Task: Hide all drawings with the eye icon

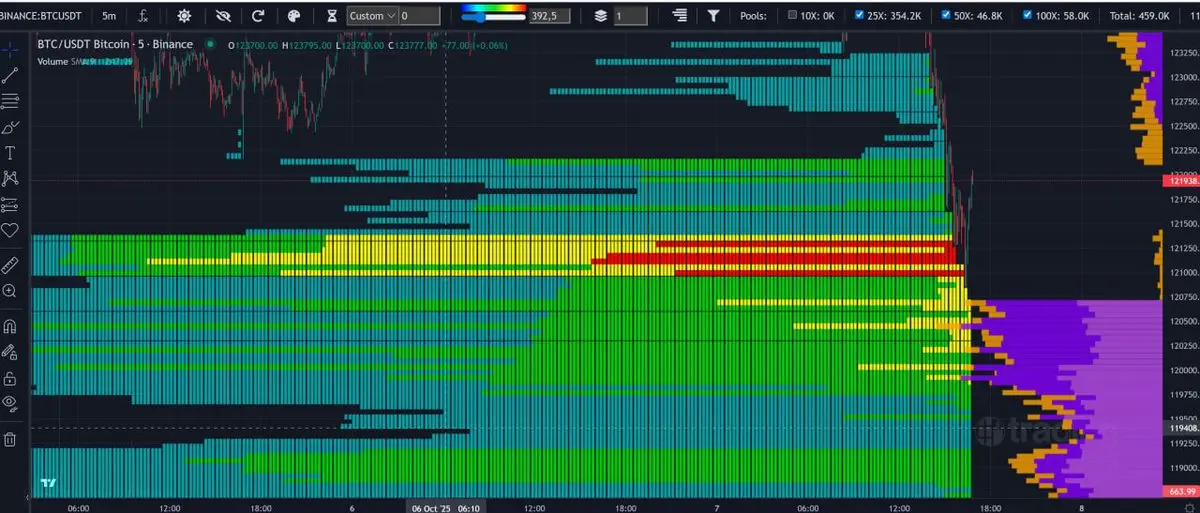Action: coord(10,404)
